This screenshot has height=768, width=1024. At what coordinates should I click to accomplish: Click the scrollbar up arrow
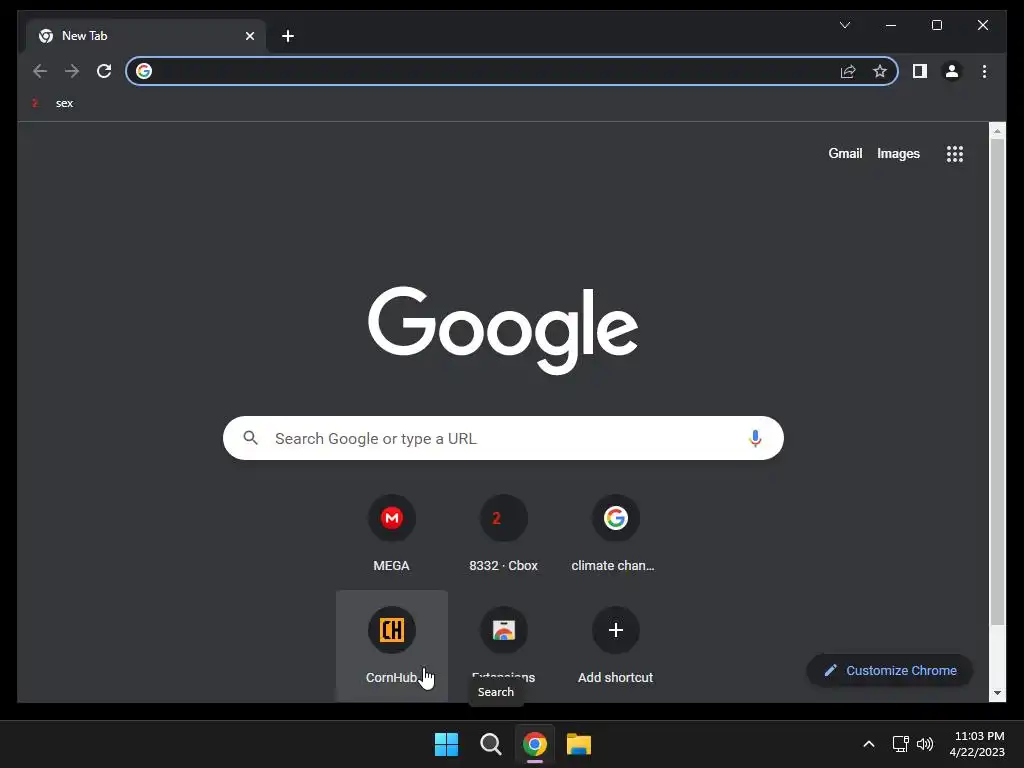(997, 131)
